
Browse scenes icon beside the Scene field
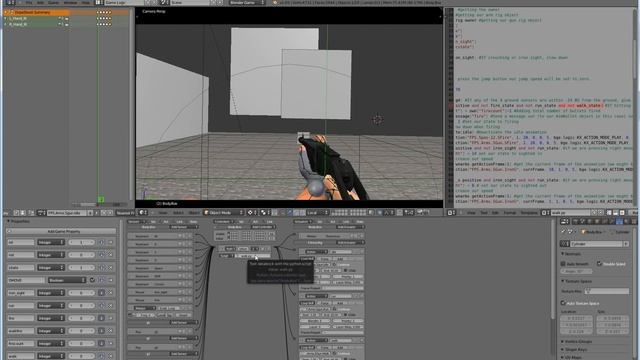click(x=164, y=2)
